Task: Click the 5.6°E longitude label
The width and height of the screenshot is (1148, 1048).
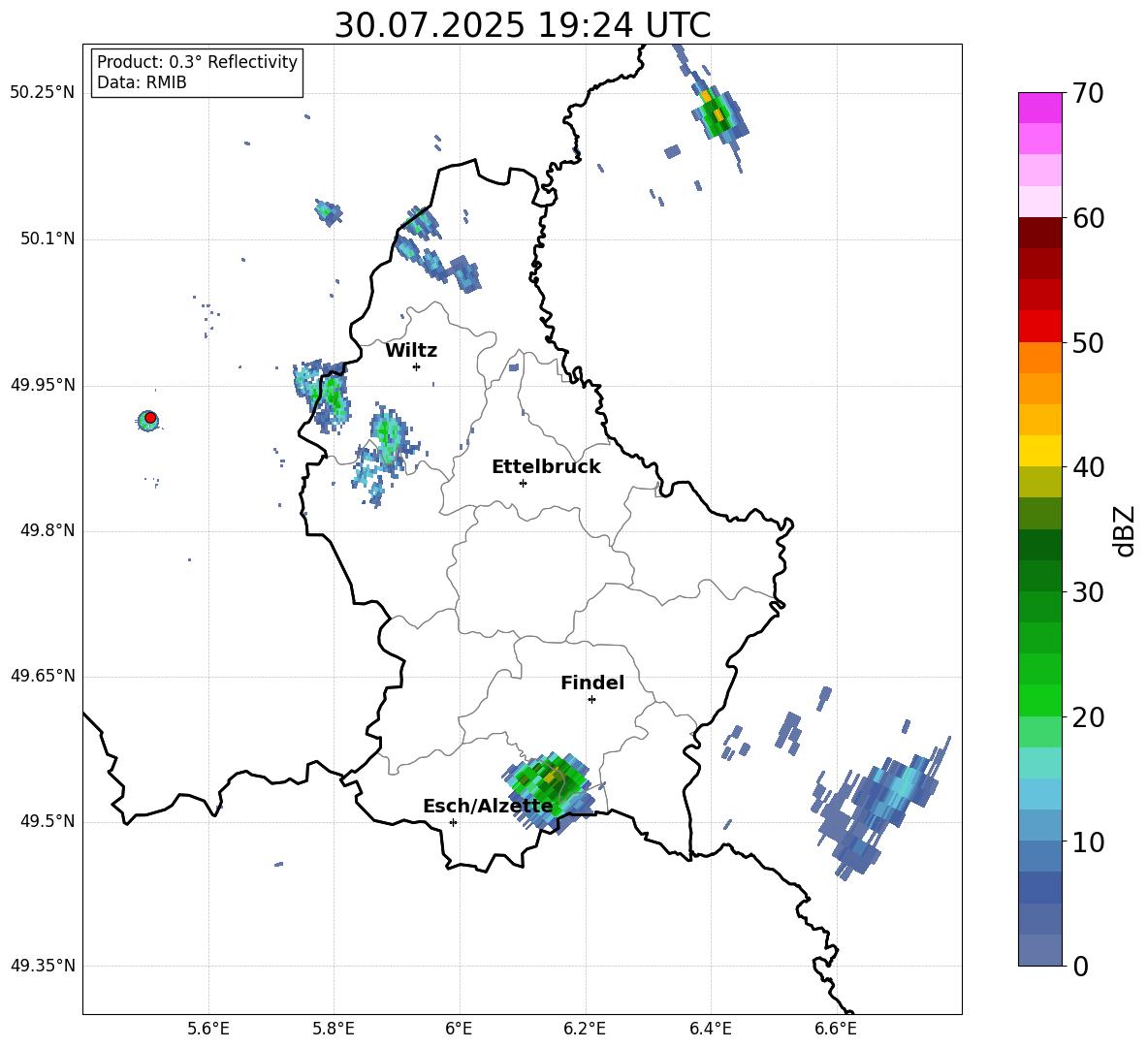Action: [x=208, y=1029]
